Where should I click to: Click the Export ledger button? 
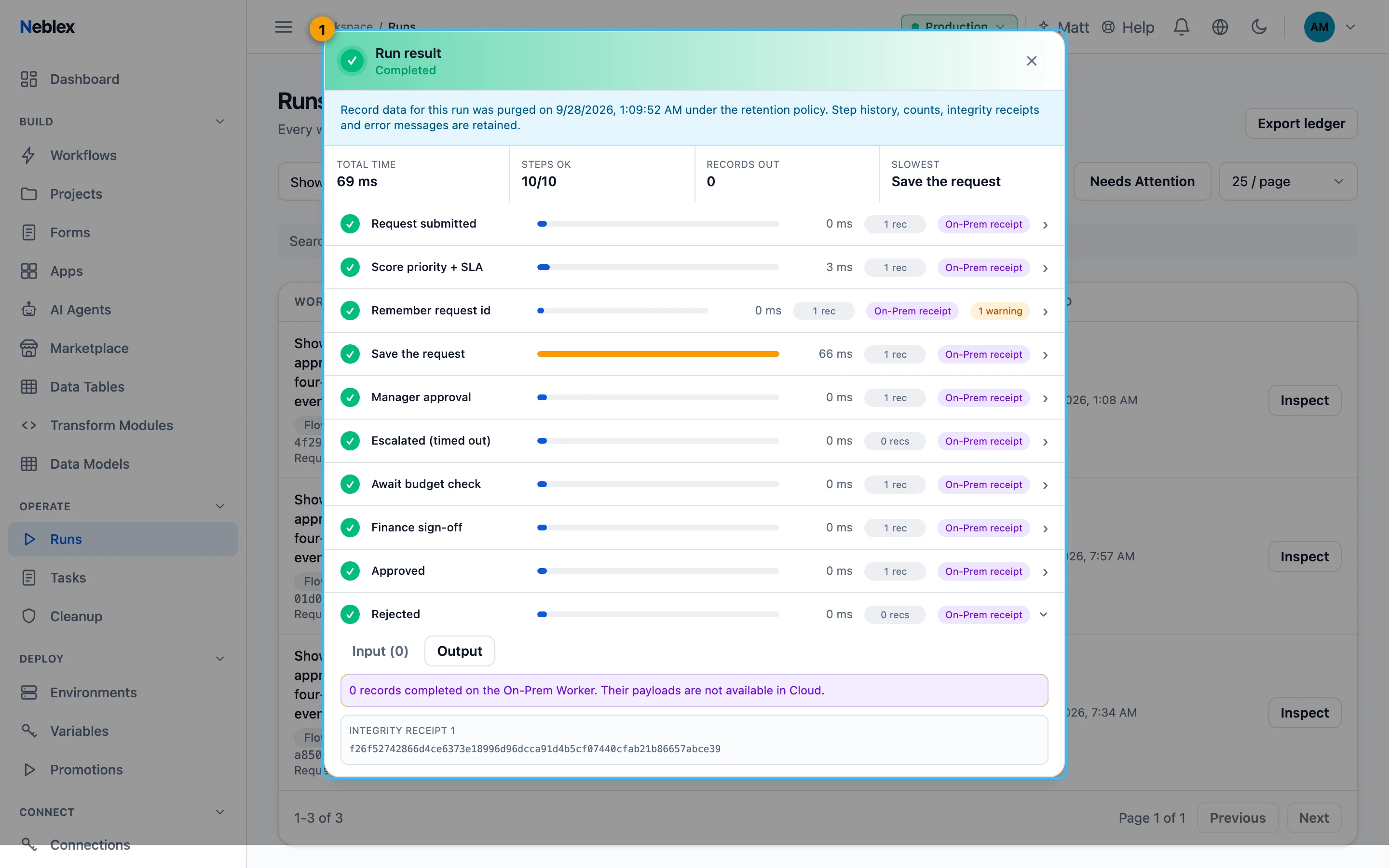point(1301,123)
